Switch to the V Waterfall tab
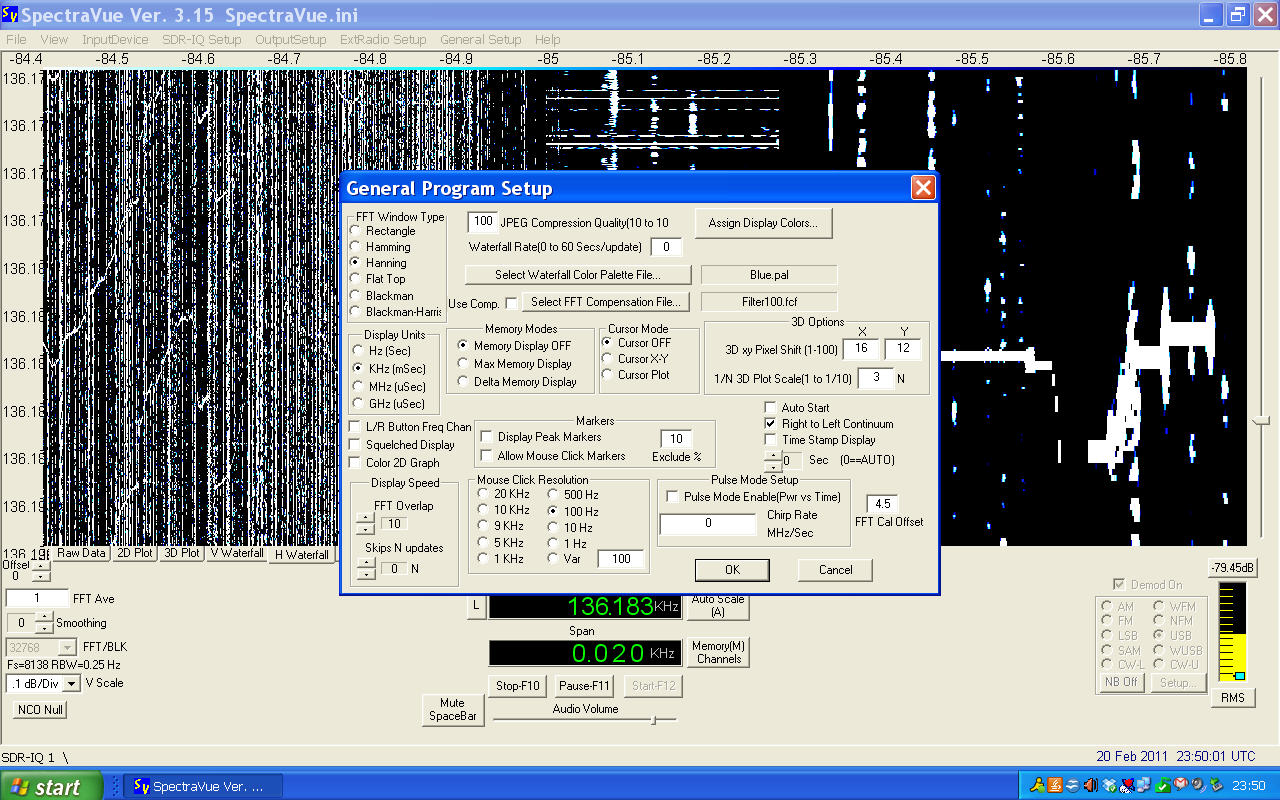This screenshot has height=800, width=1280. 237,553
